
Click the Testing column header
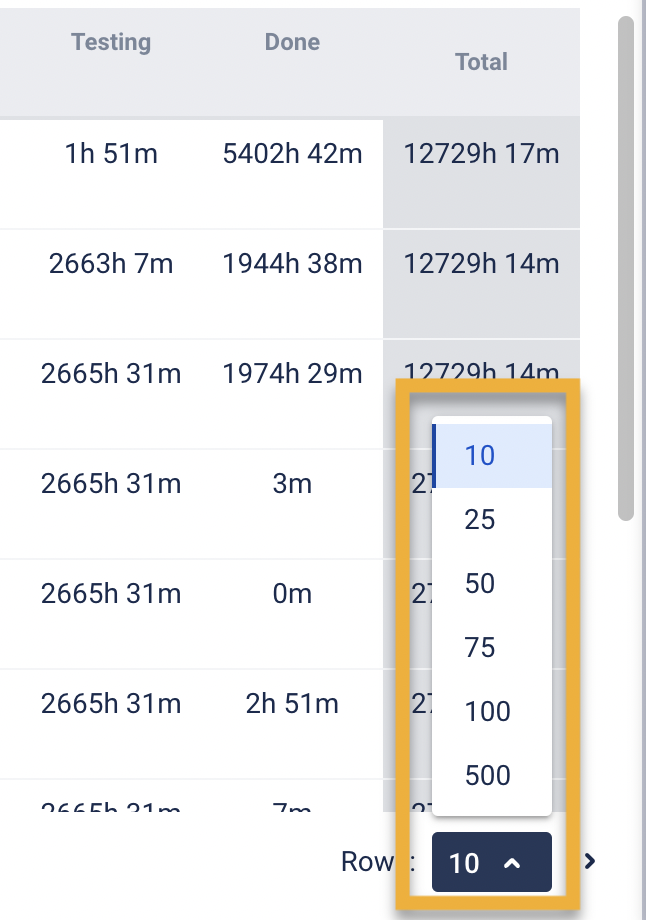[111, 42]
